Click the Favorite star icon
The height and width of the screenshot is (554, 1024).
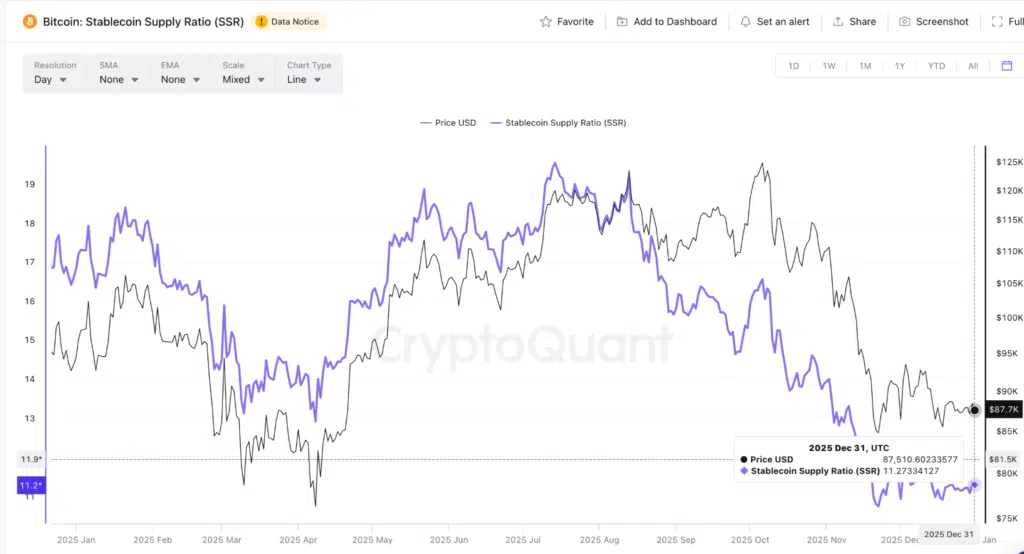tap(546, 22)
